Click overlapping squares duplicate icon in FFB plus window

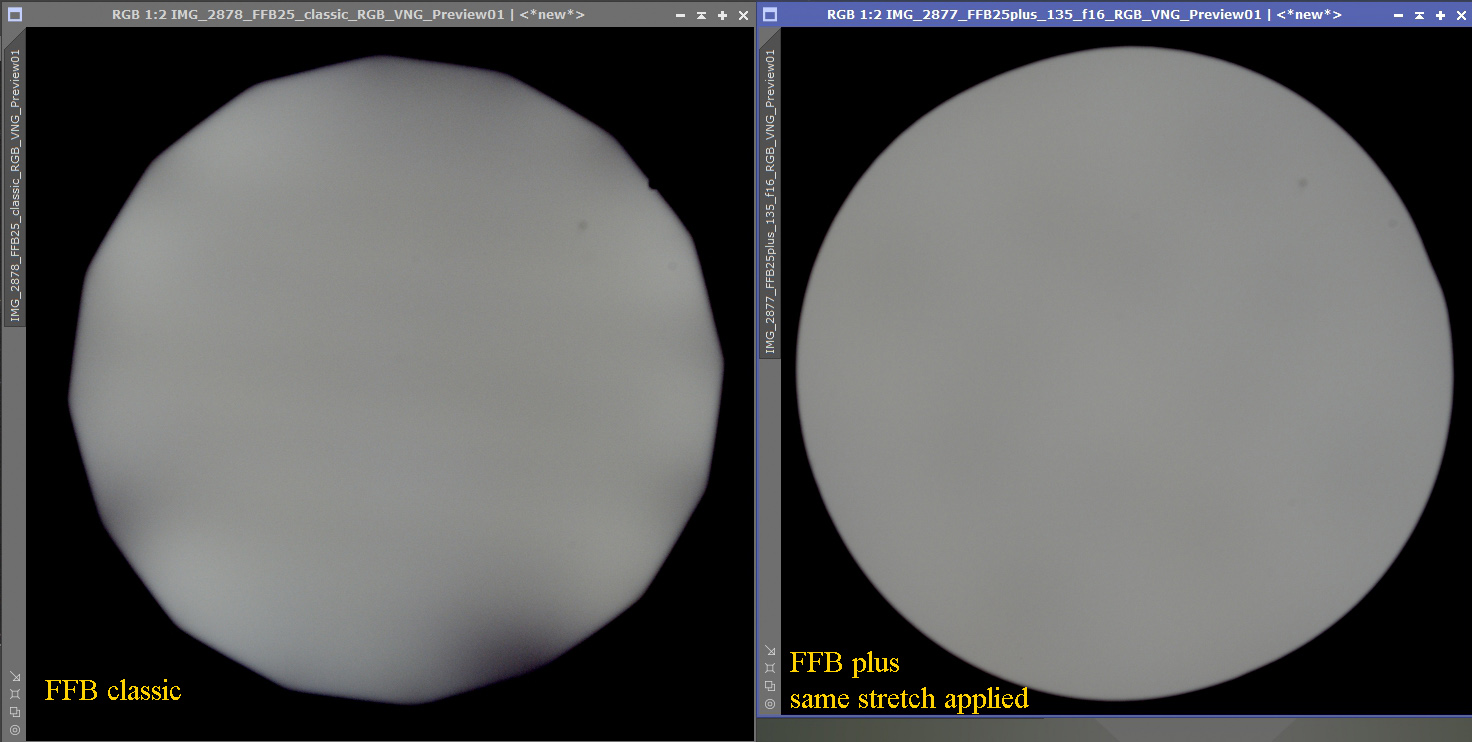[x=768, y=685]
